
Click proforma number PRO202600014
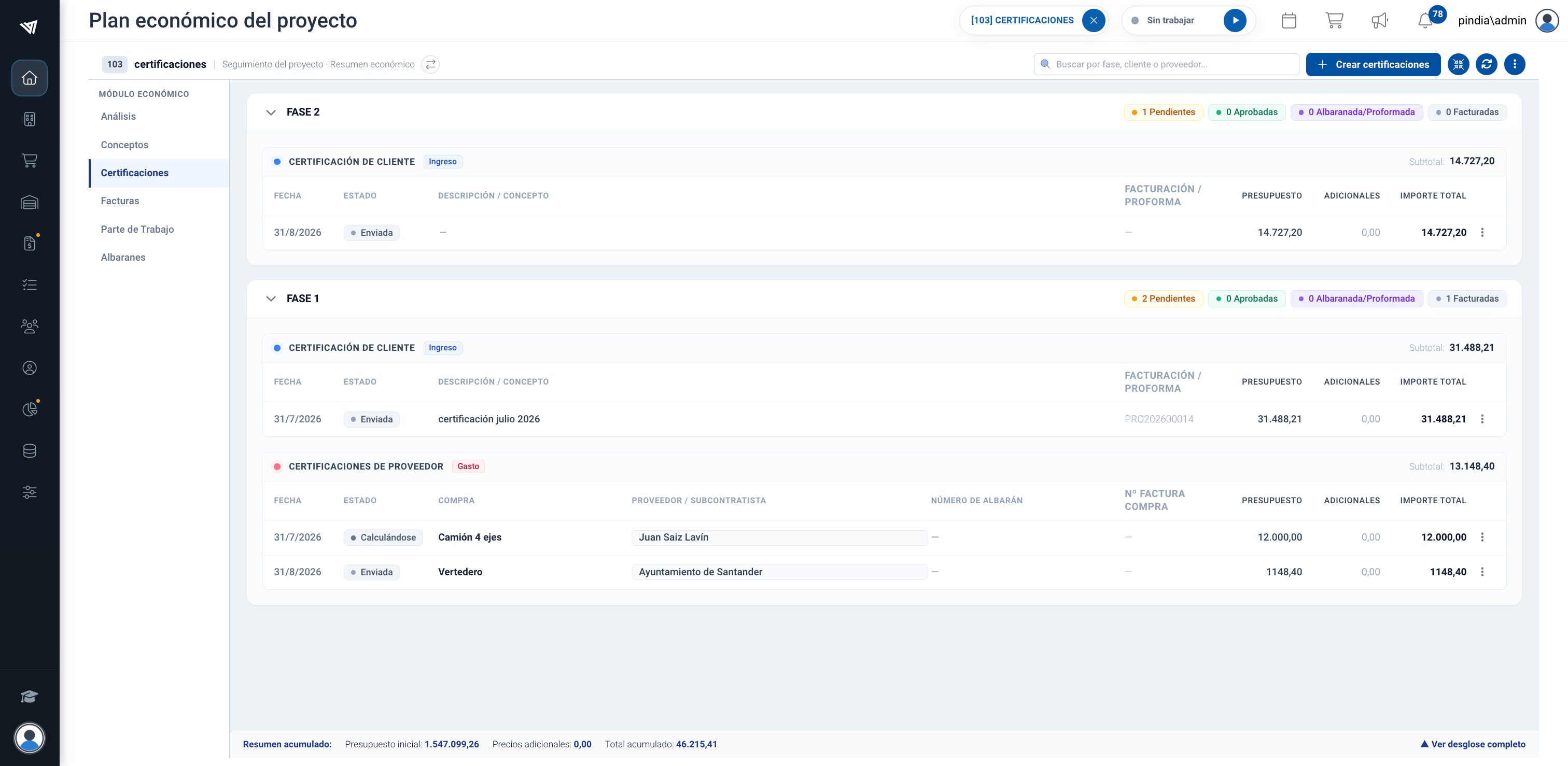tap(1158, 419)
